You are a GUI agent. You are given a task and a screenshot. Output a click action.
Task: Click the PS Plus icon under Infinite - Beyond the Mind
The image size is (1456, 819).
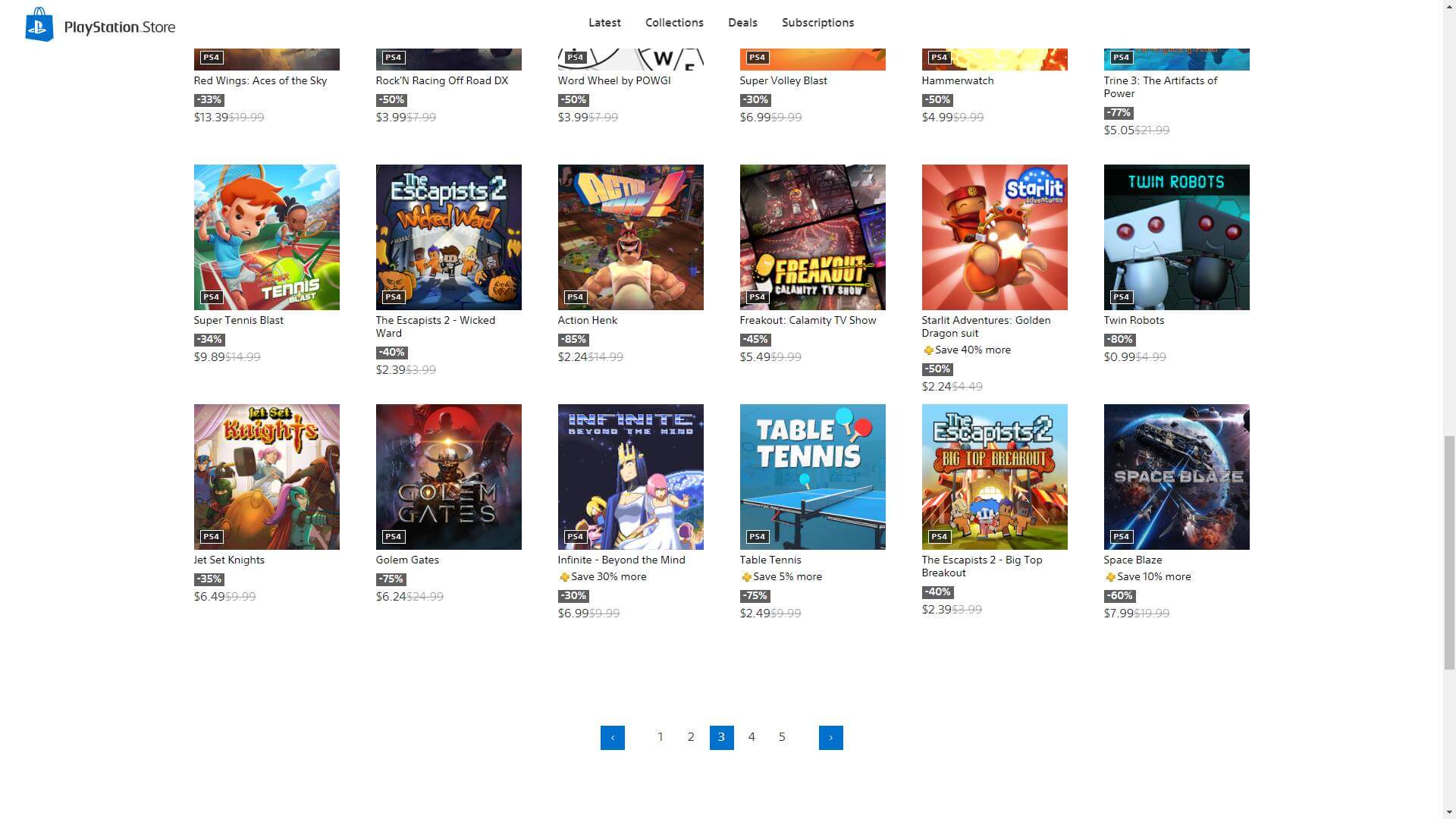(564, 577)
